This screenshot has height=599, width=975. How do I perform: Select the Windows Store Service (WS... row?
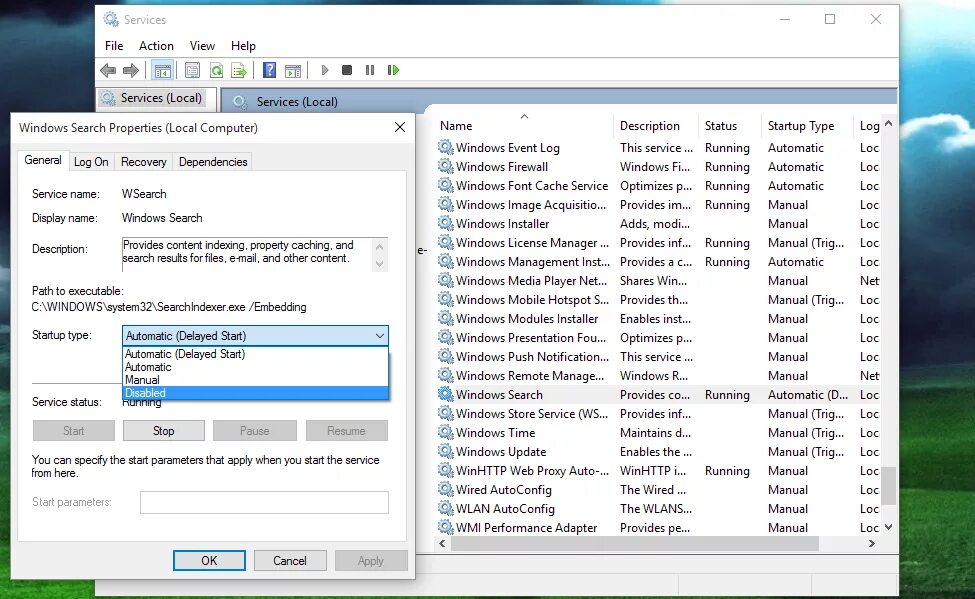point(658,414)
